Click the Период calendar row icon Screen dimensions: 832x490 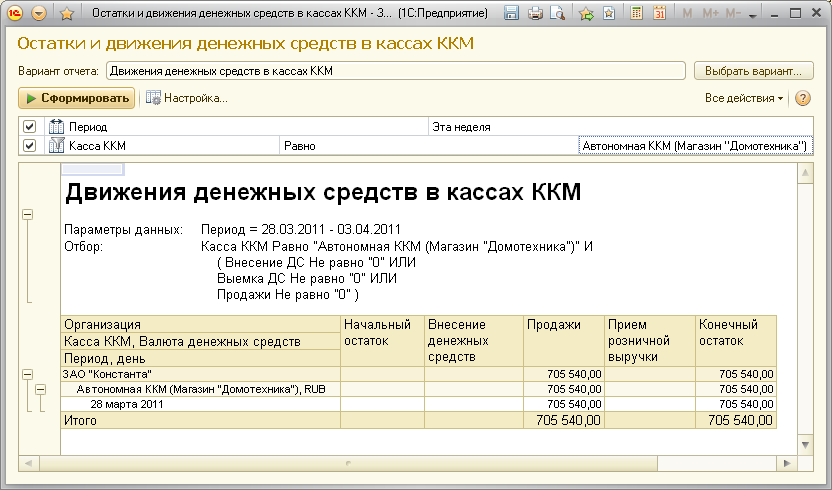point(56,126)
